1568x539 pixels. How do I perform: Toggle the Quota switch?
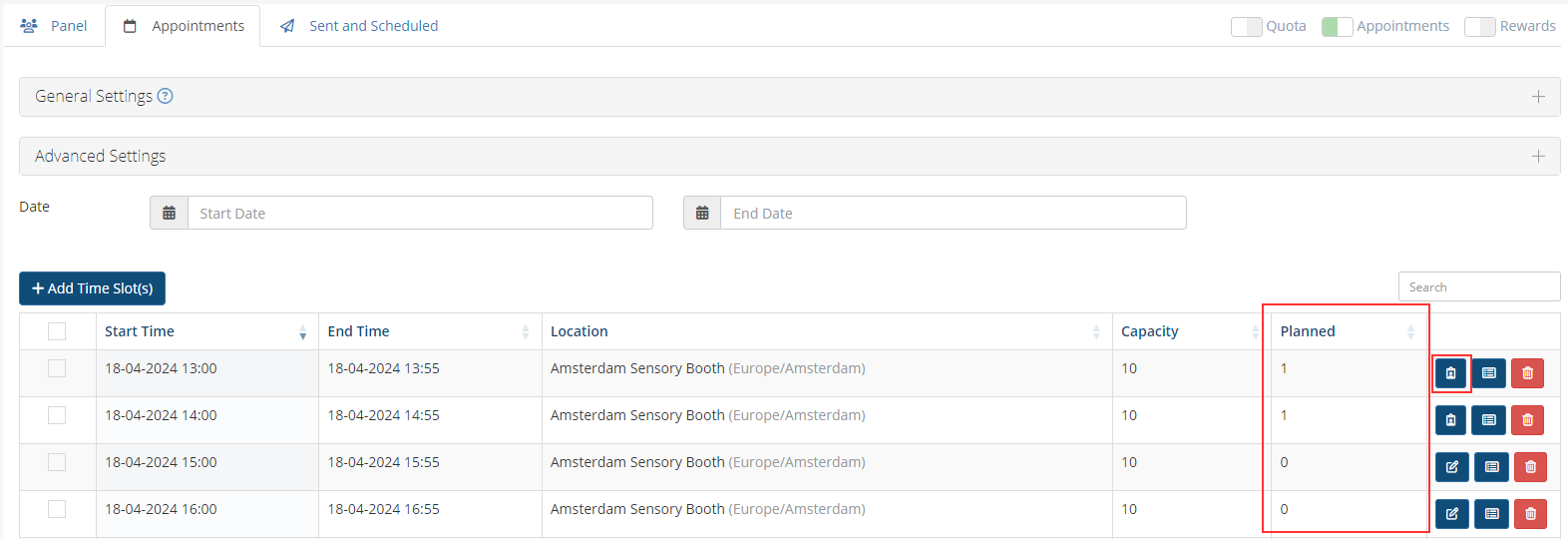pyautogui.click(x=1246, y=27)
